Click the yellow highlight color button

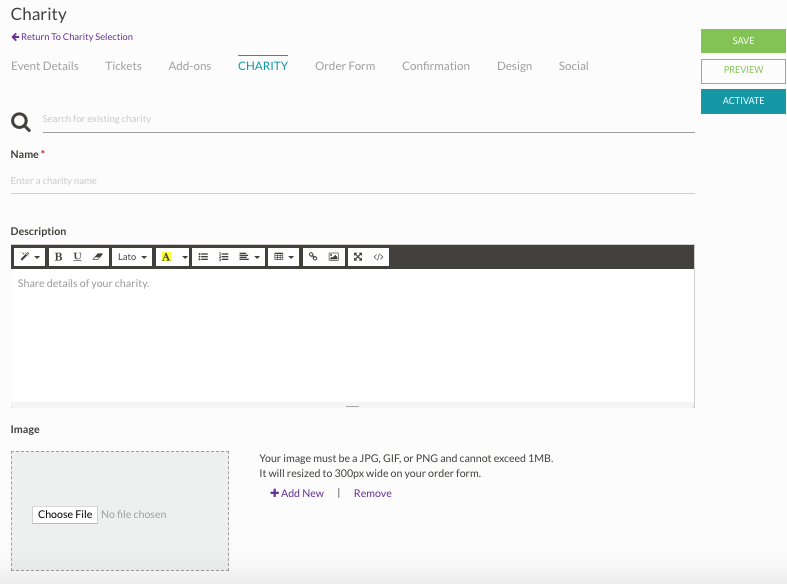[x=166, y=257]
